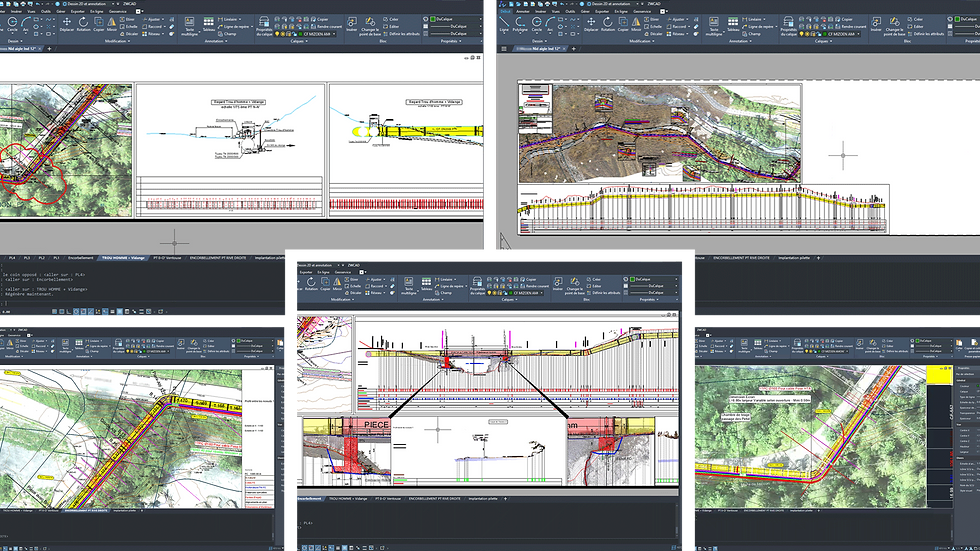Open Geoservice ribbon tab in top-right window

click(642, 11)
